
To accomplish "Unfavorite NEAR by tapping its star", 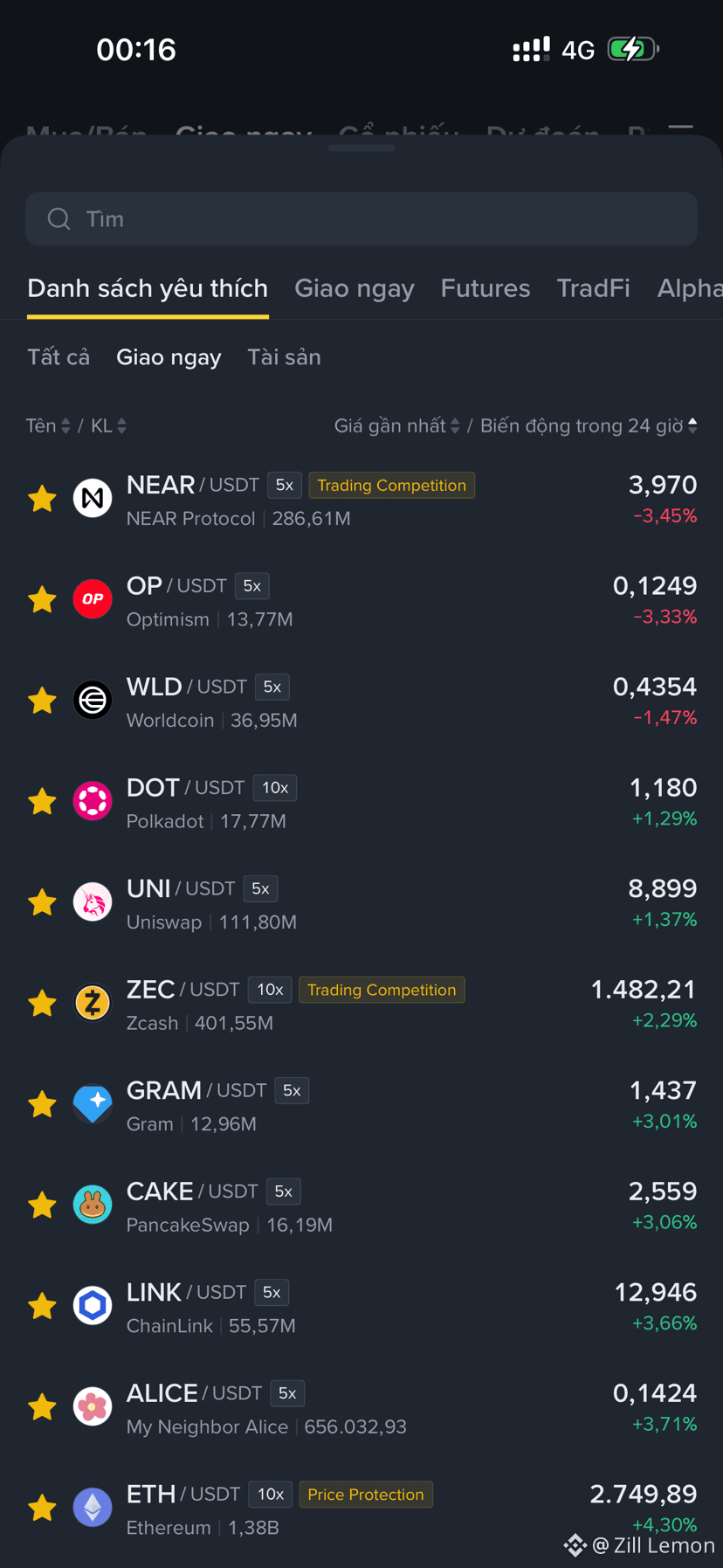I will (42, 499).
